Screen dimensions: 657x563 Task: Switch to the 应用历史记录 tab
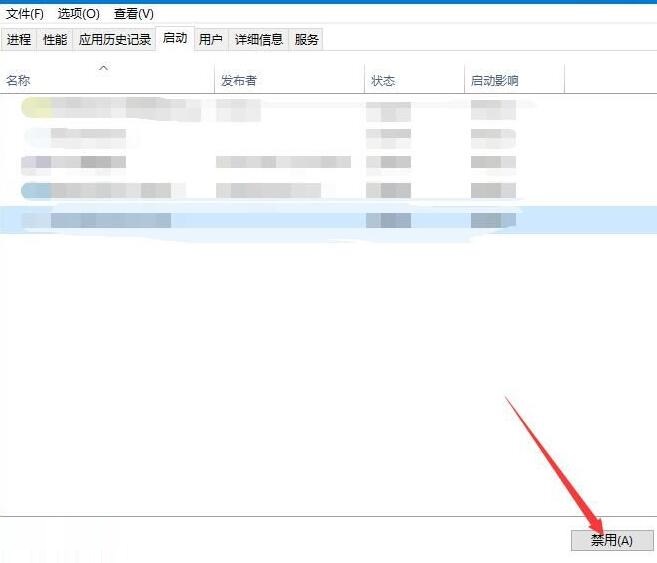[x=114, y=40]
